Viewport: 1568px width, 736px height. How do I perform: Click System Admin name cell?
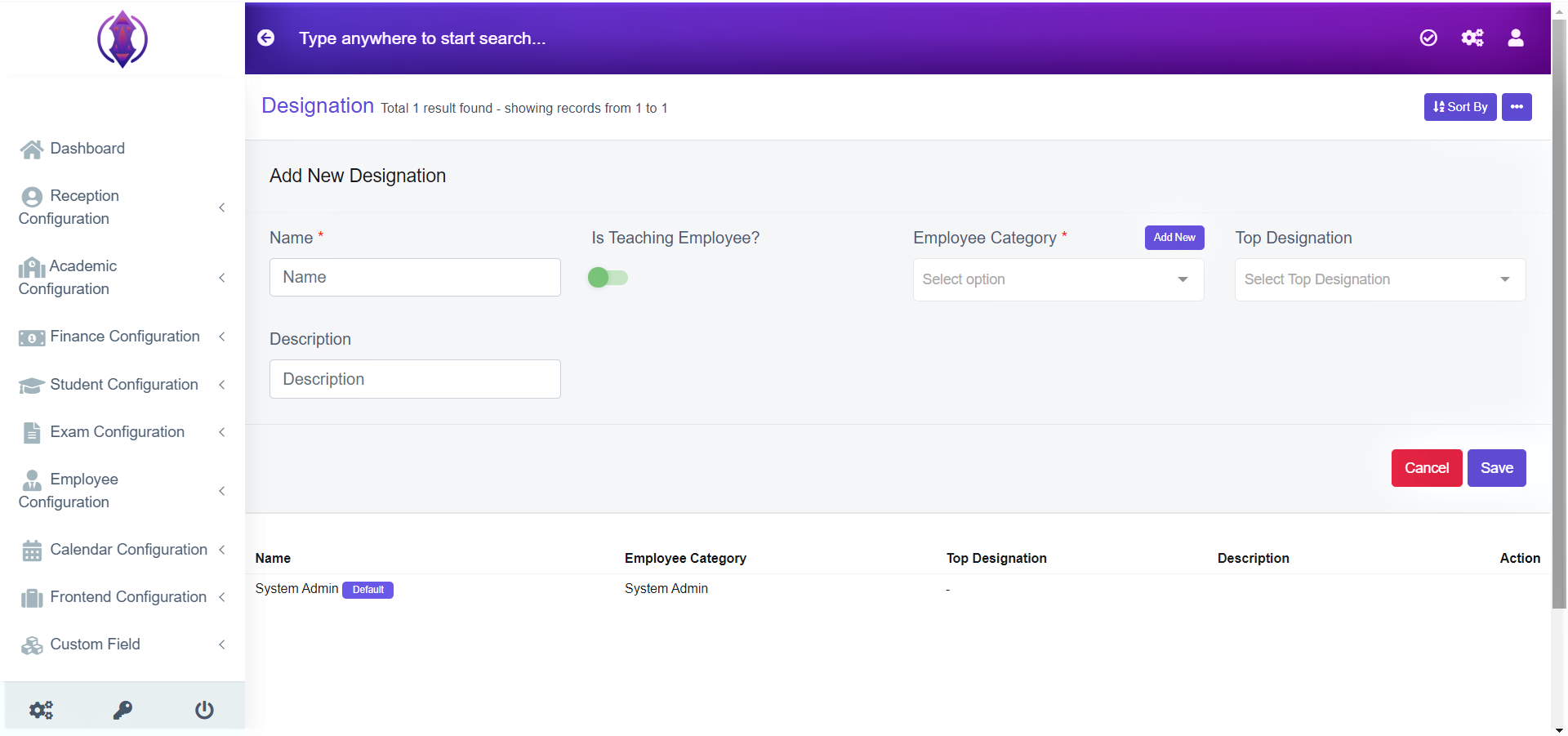click(x=296, y=589)
